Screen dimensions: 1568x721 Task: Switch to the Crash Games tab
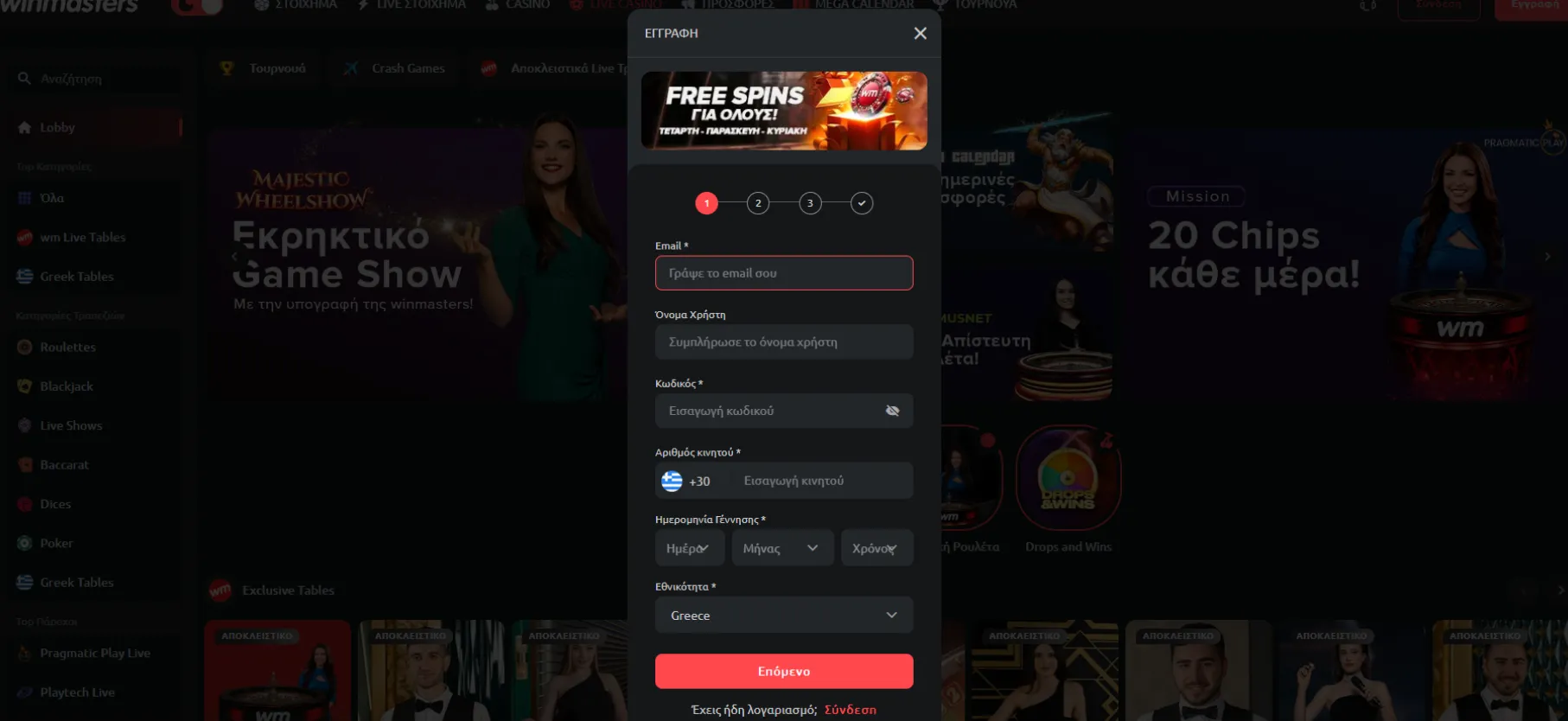pos(394,68)
